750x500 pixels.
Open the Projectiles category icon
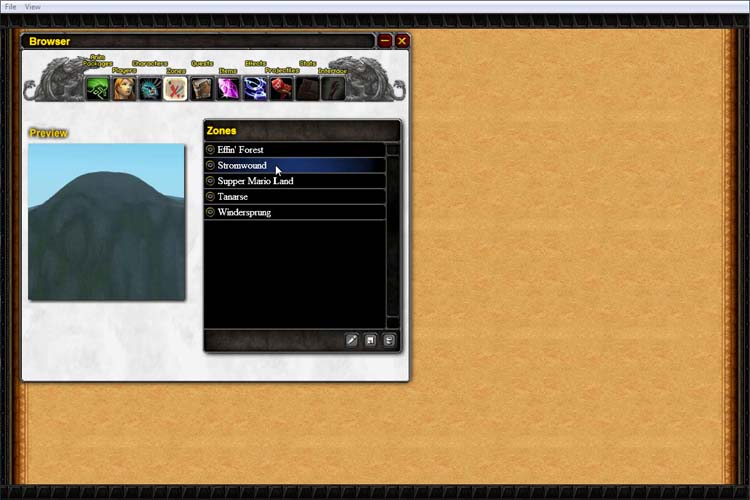281,89
